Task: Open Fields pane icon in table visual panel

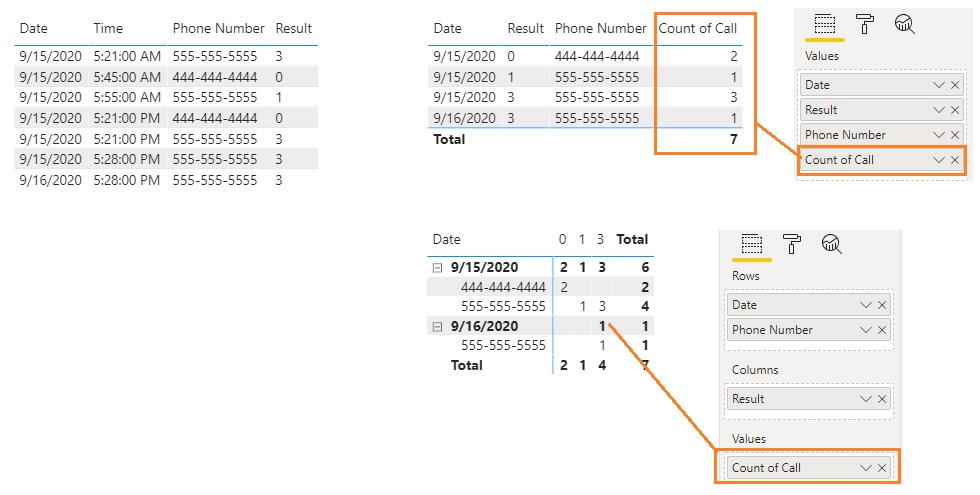Action: pyautogui.click(x=824, y=24)
